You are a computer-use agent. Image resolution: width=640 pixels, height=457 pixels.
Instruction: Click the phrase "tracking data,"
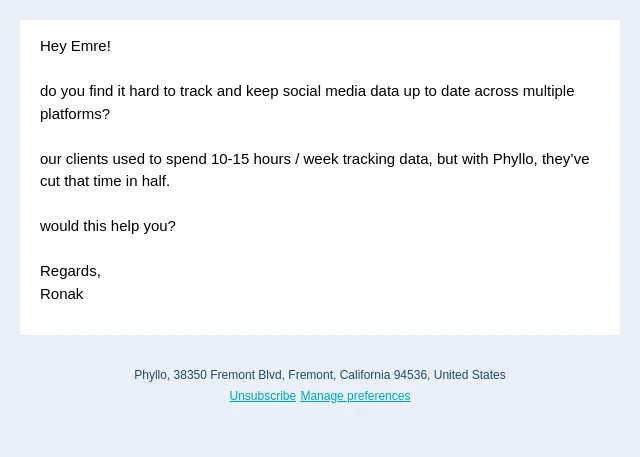[x=387, y=159]
